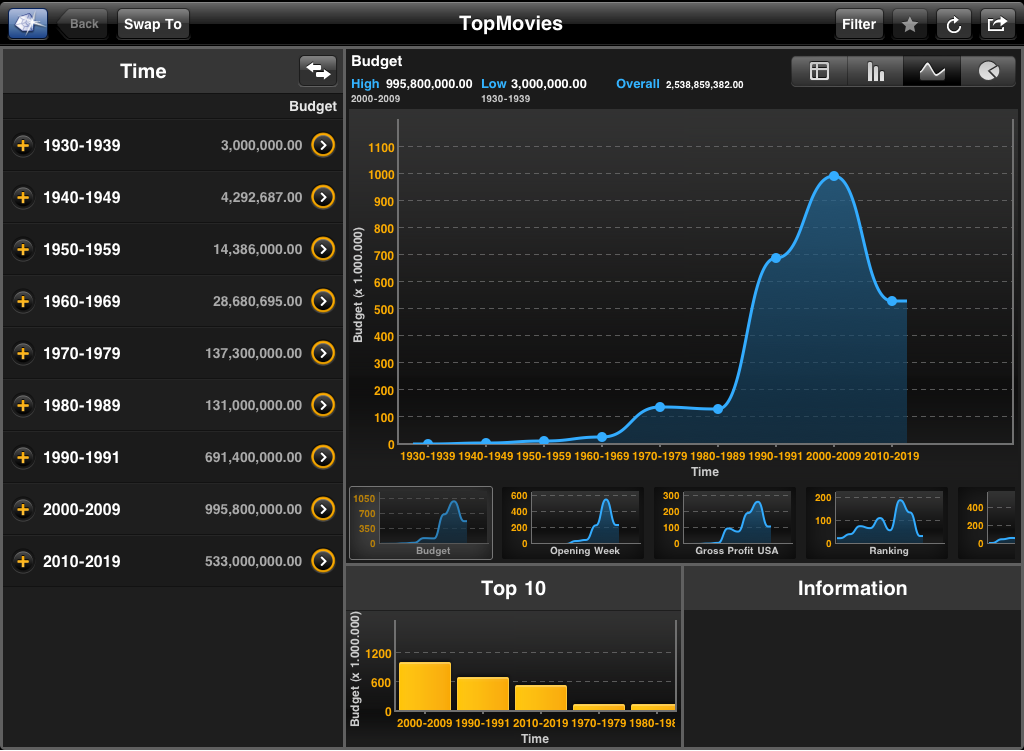Expand the 1990-1991 decade row
The height and width of the screenshot is (751, 1024).
[22, 458]
